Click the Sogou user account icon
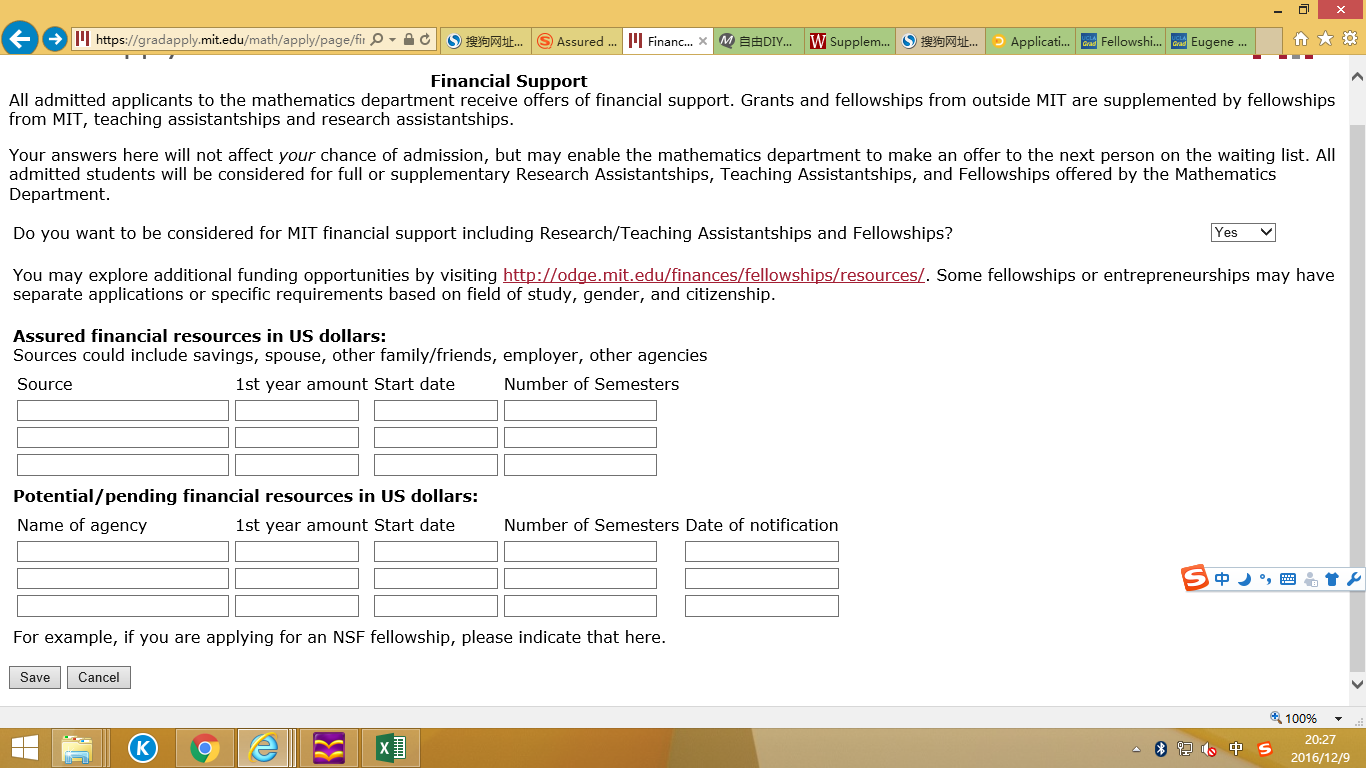This screenshot has width=1366, height=768. [1310, 579]
